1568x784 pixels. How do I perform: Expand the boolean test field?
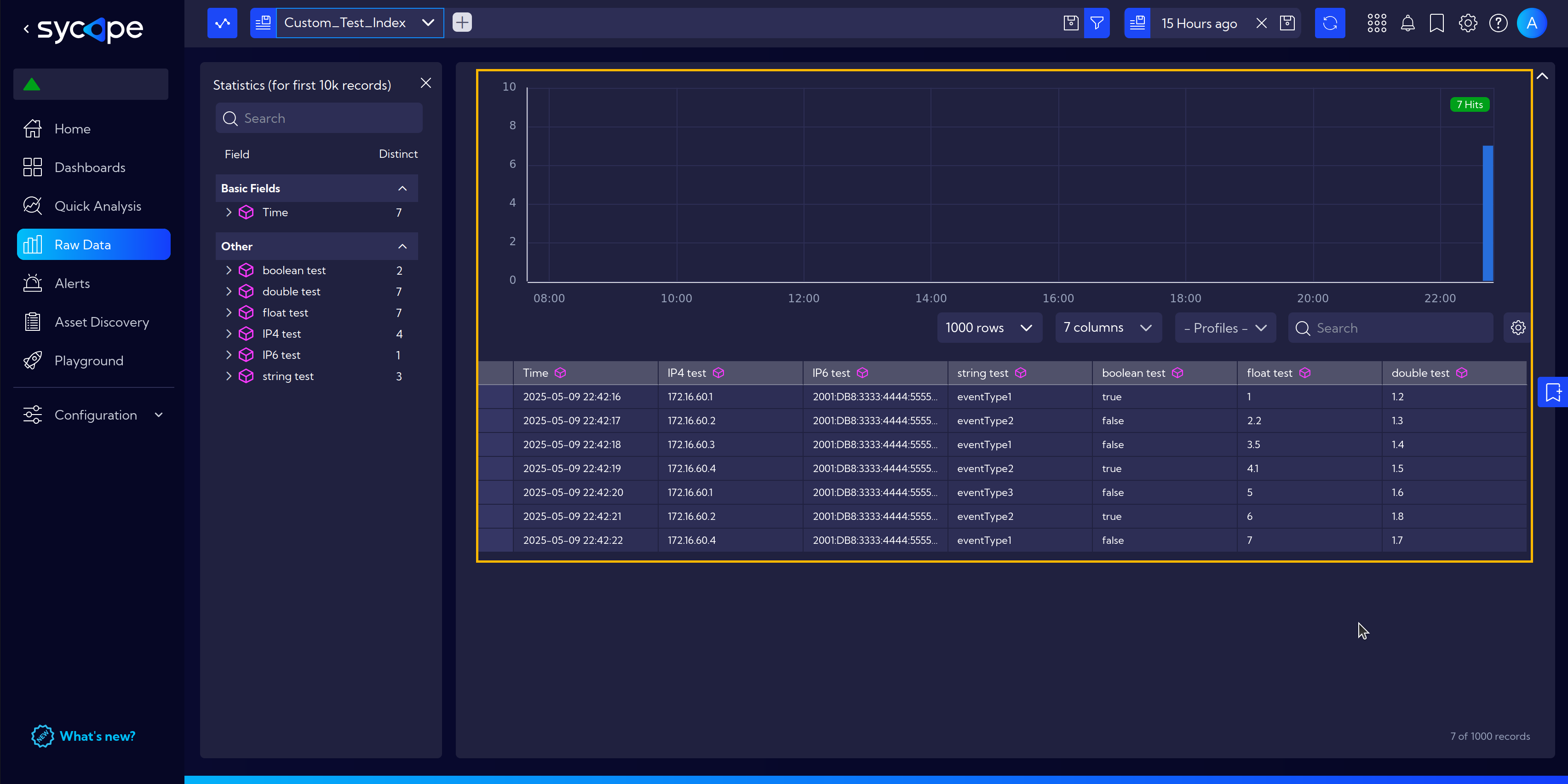click(x=229, y=270)
